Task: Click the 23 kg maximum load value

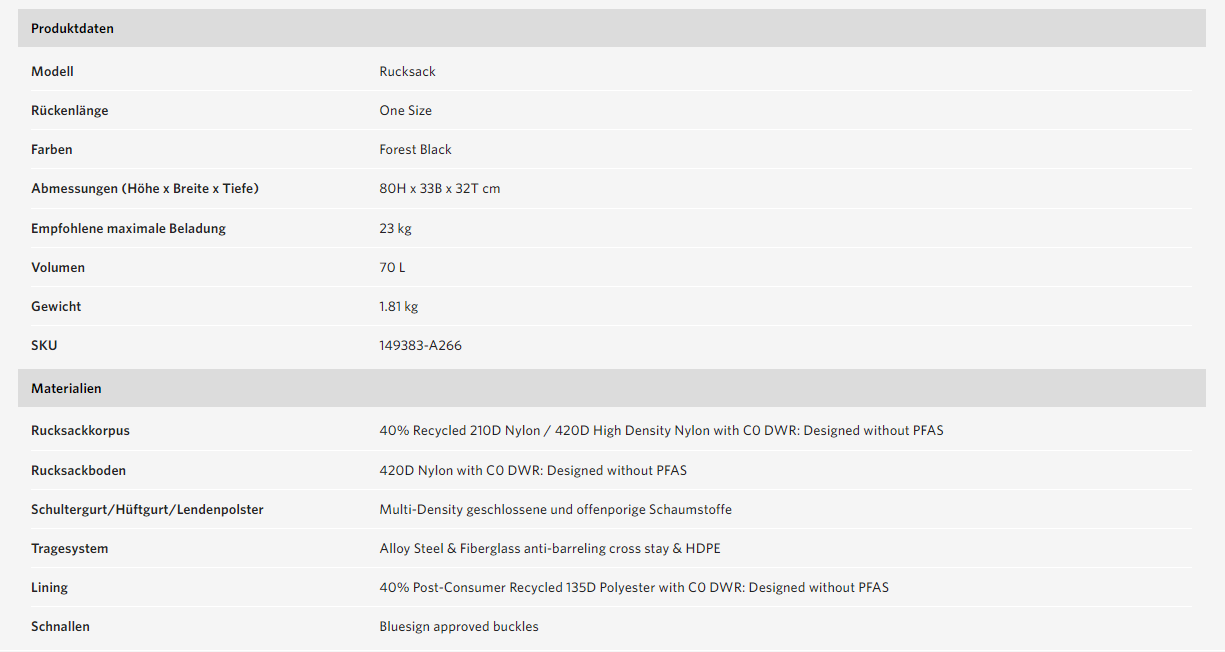Action: (395, 228)
